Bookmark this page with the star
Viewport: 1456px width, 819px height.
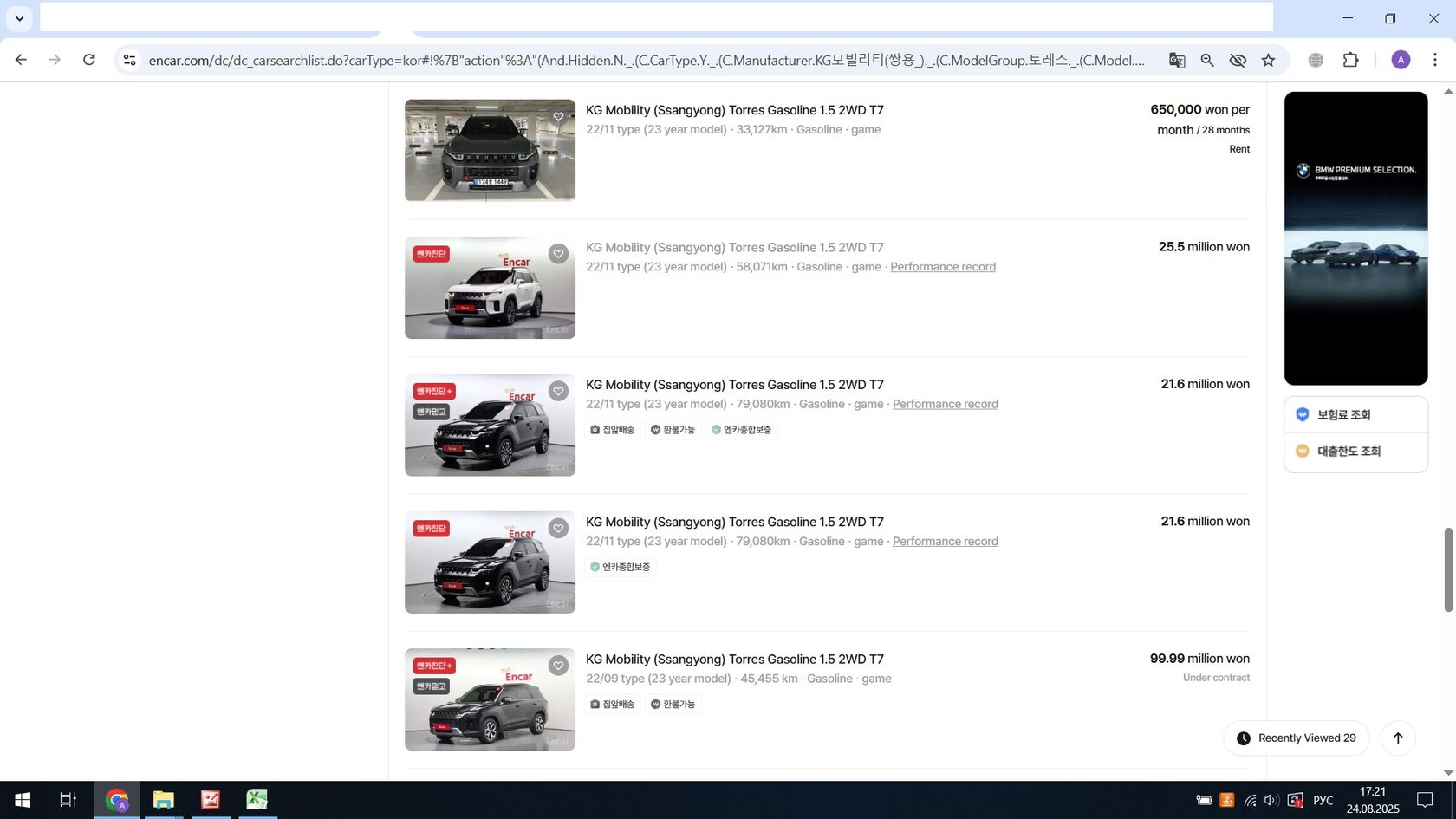pyautogui.click(x=1269, y=60)
